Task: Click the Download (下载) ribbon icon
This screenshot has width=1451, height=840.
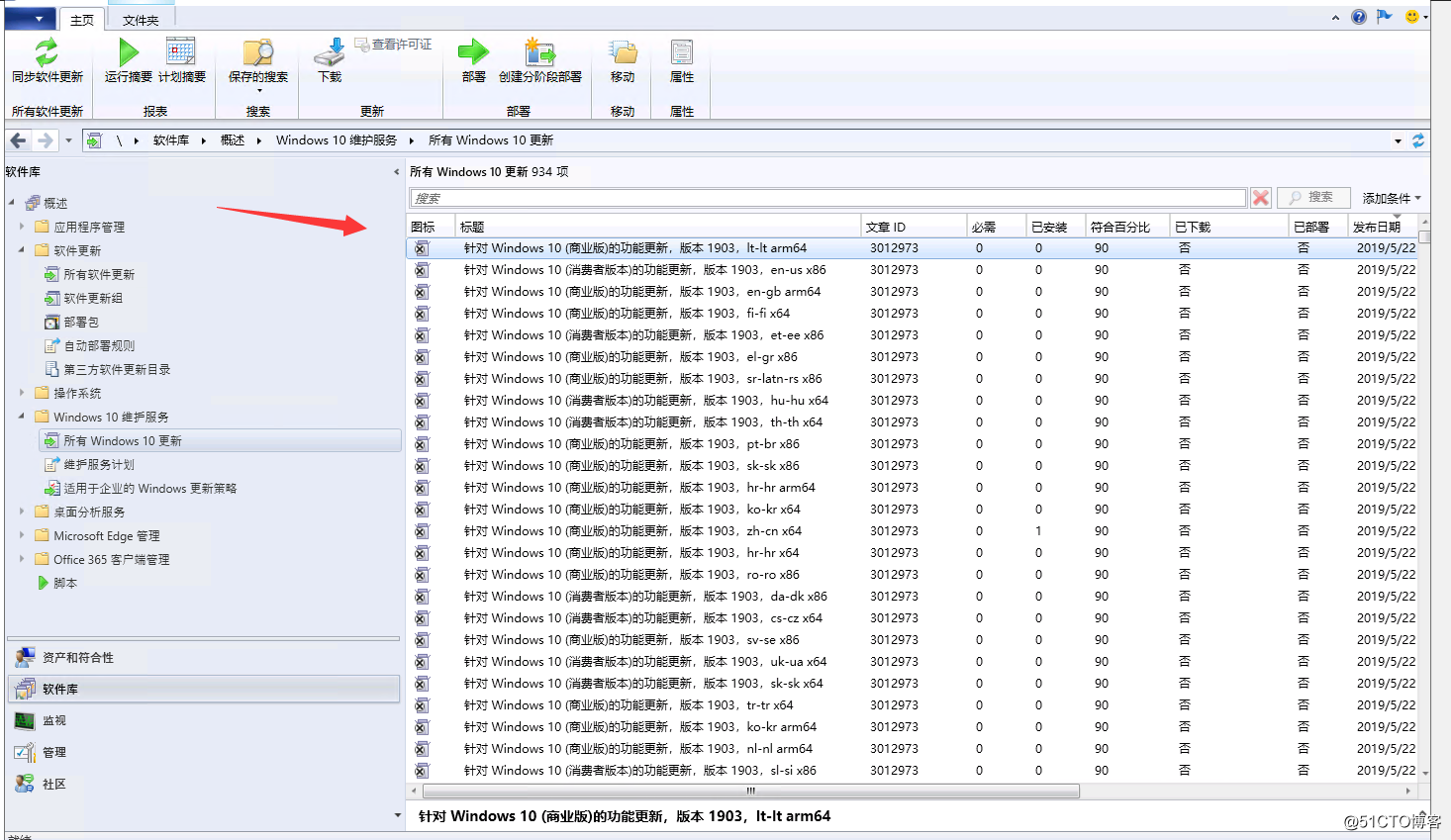Action: click(330, 52)
